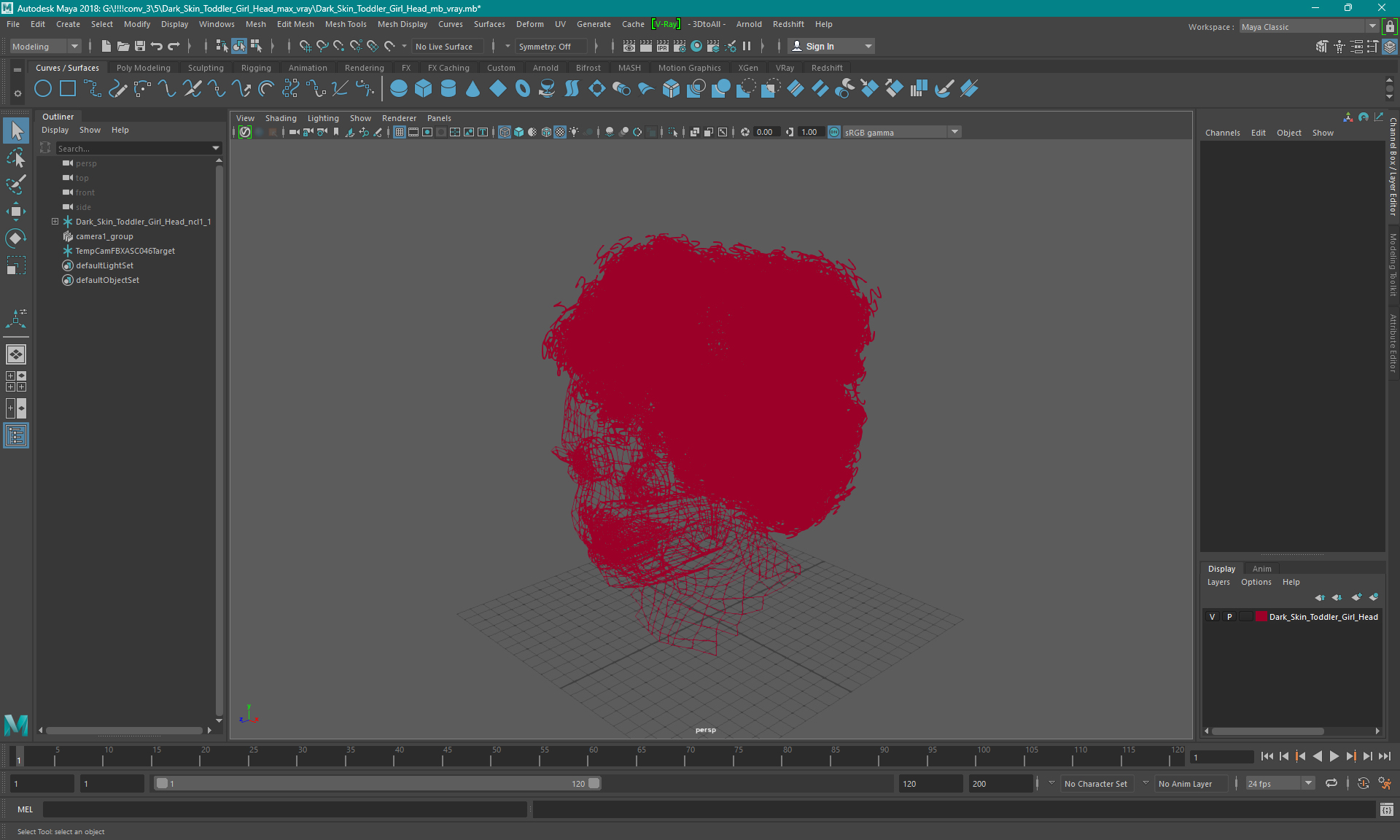Expand the Dark_Skin_Toddler_Girl_Head_ncl1_1 node
The image size is (1400, 840).
click(x=55, y=221)
